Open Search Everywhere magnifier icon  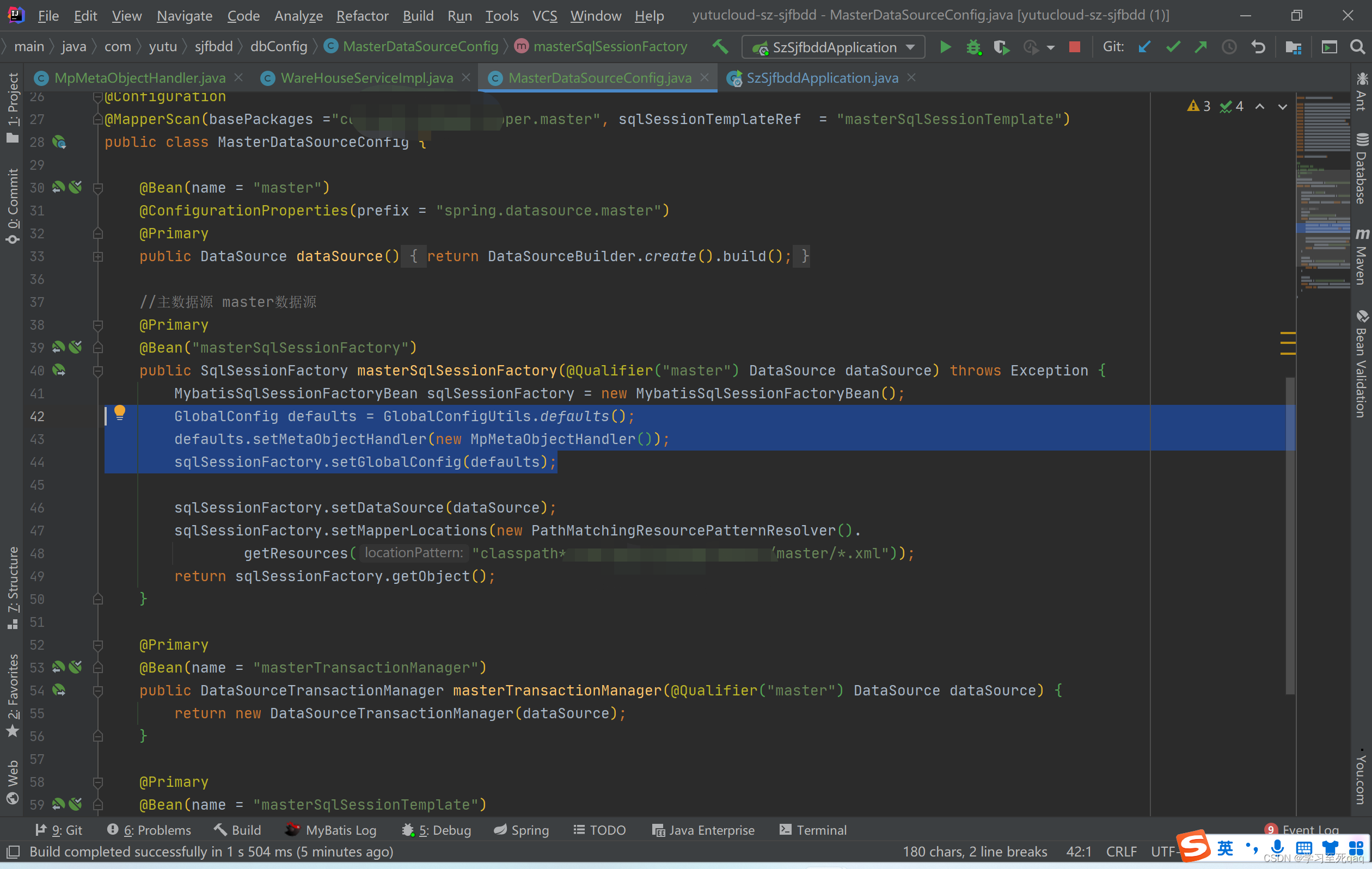click(1358, 47)
